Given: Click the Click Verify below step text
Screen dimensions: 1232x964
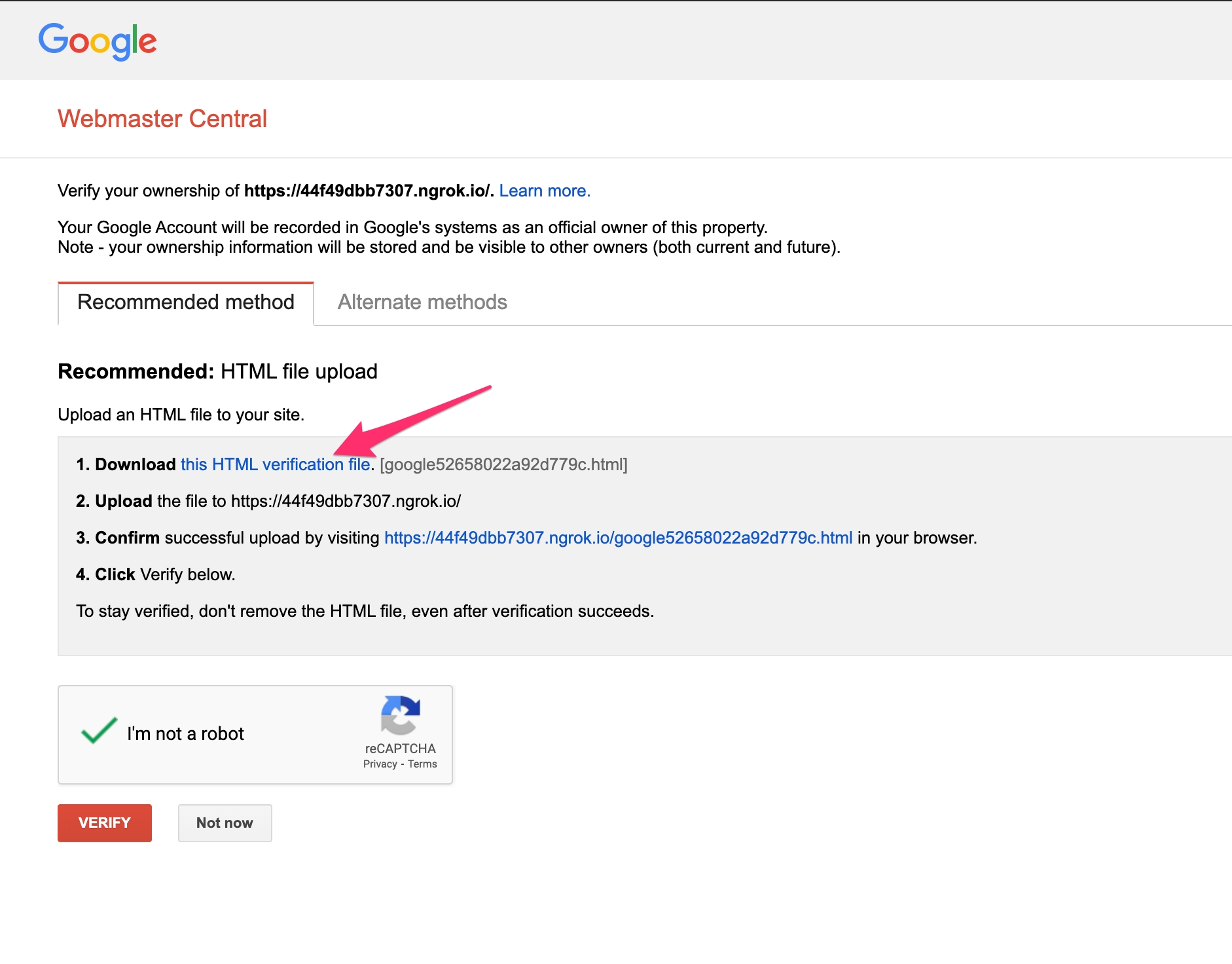Looking at the screenshot, I should 156,574.
